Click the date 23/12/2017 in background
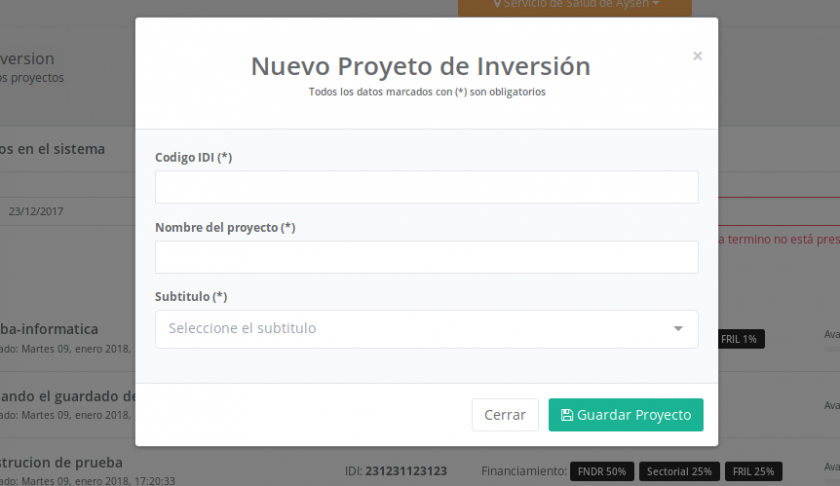This screenshot has height=486, width=840. [x=36, y=211]
